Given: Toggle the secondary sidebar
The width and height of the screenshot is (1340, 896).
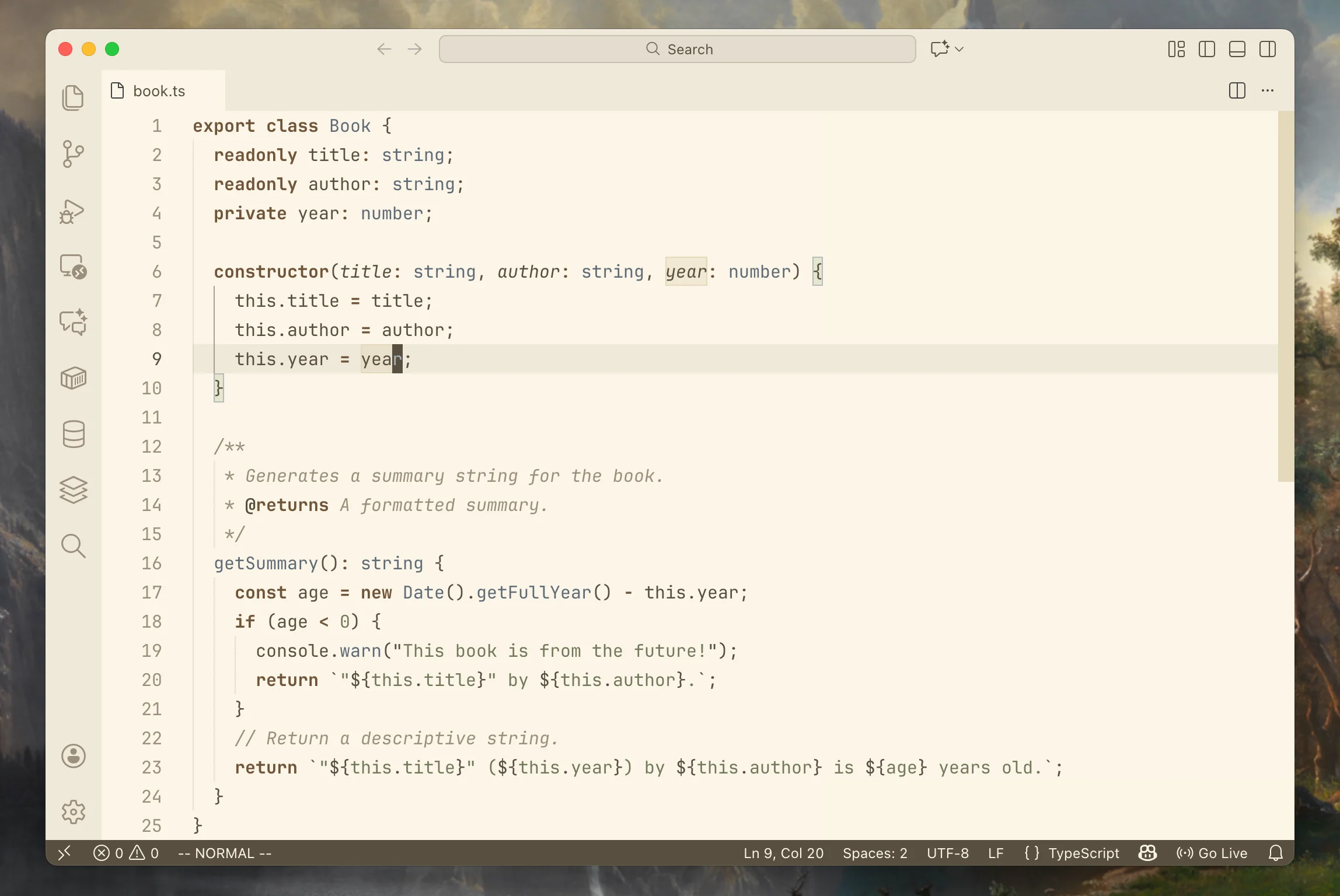Looking at the screenshot, I should [1268, 49].
